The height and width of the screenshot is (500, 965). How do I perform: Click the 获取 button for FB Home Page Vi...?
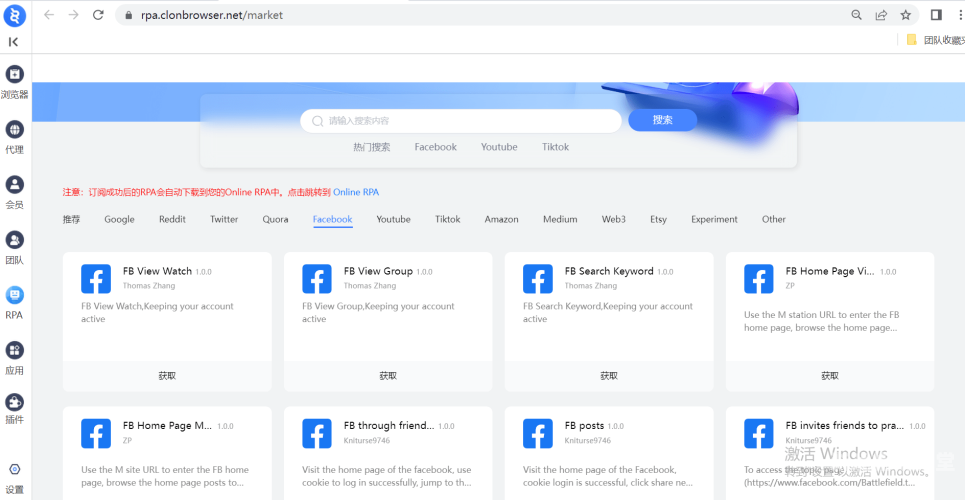(830, 376)
